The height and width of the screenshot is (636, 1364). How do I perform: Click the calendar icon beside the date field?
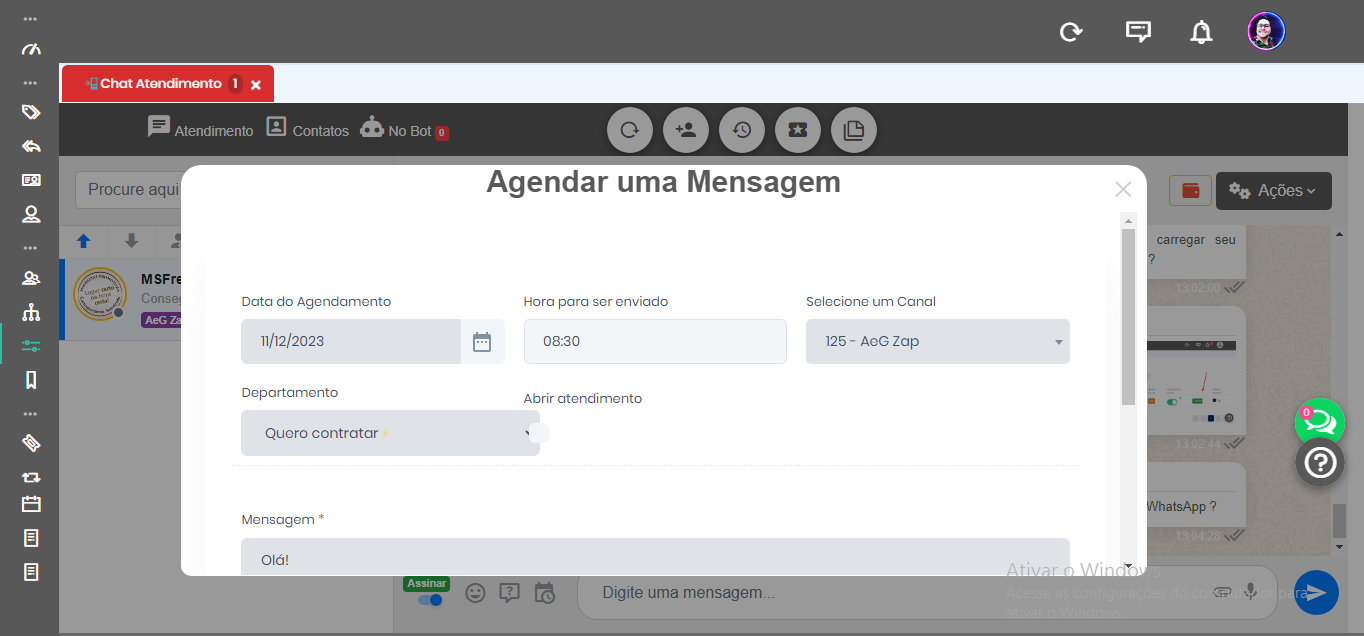click(x=482, y=342)
